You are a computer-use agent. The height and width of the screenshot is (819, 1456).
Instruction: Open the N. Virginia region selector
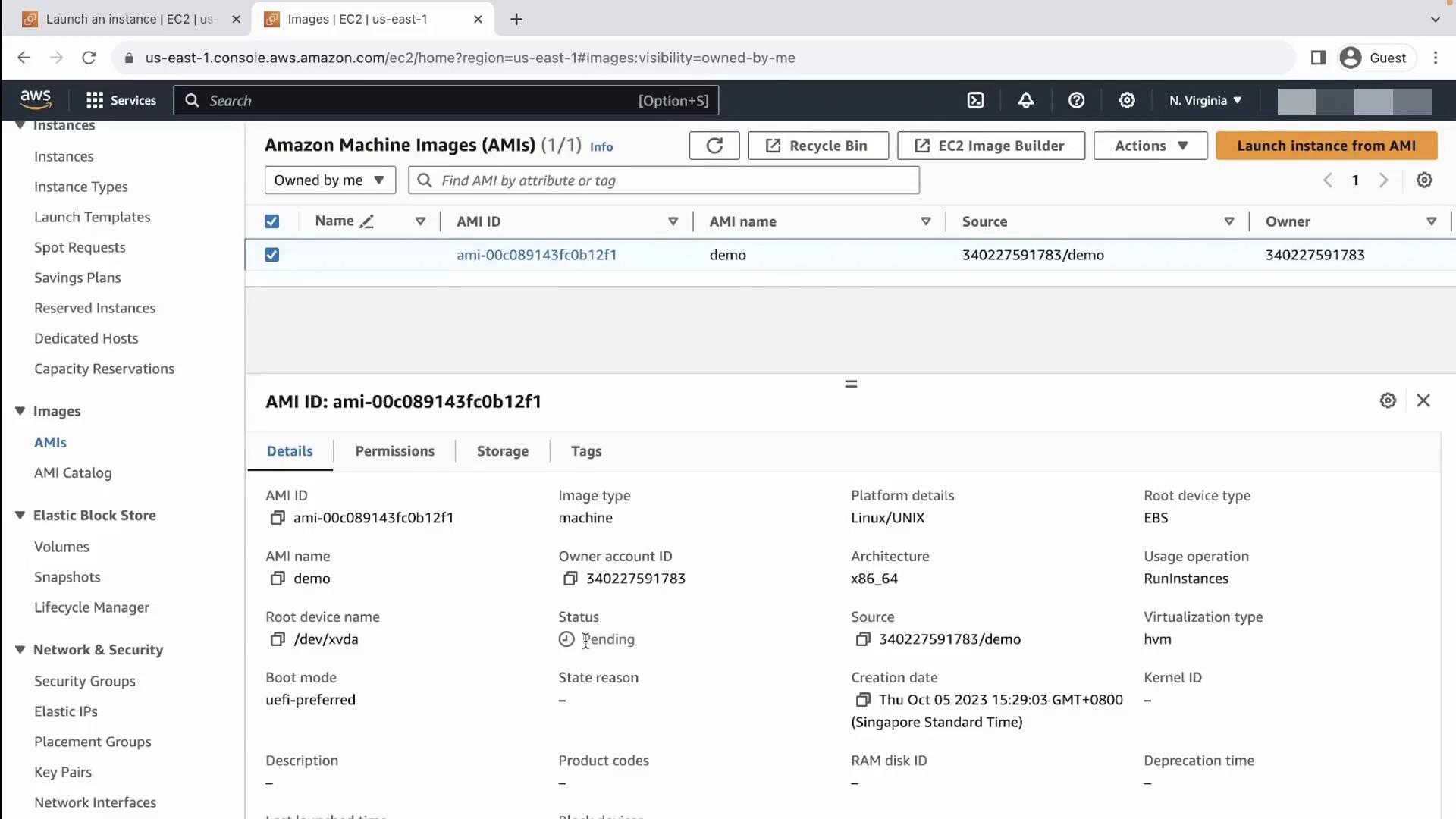point(1205,100)
